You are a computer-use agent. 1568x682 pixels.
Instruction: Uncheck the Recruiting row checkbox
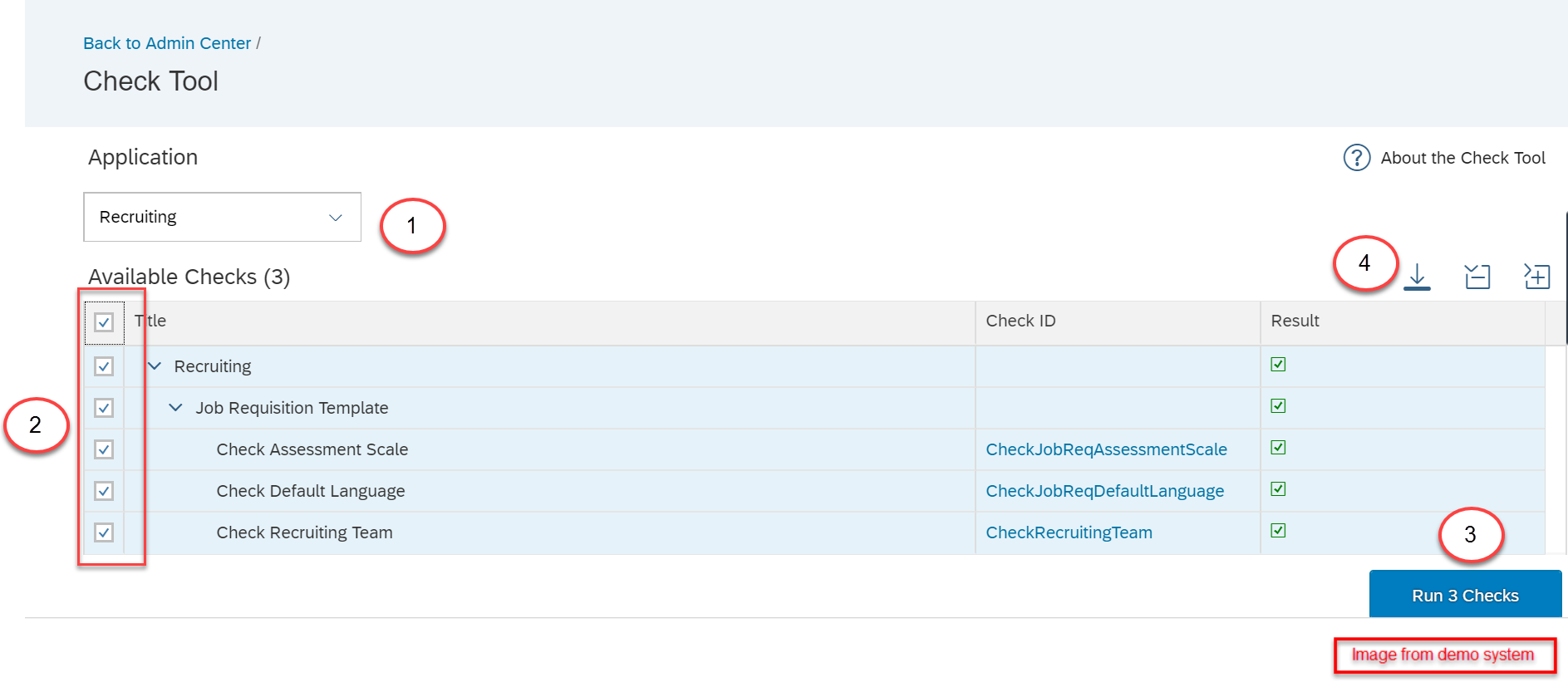pos(104,366)
